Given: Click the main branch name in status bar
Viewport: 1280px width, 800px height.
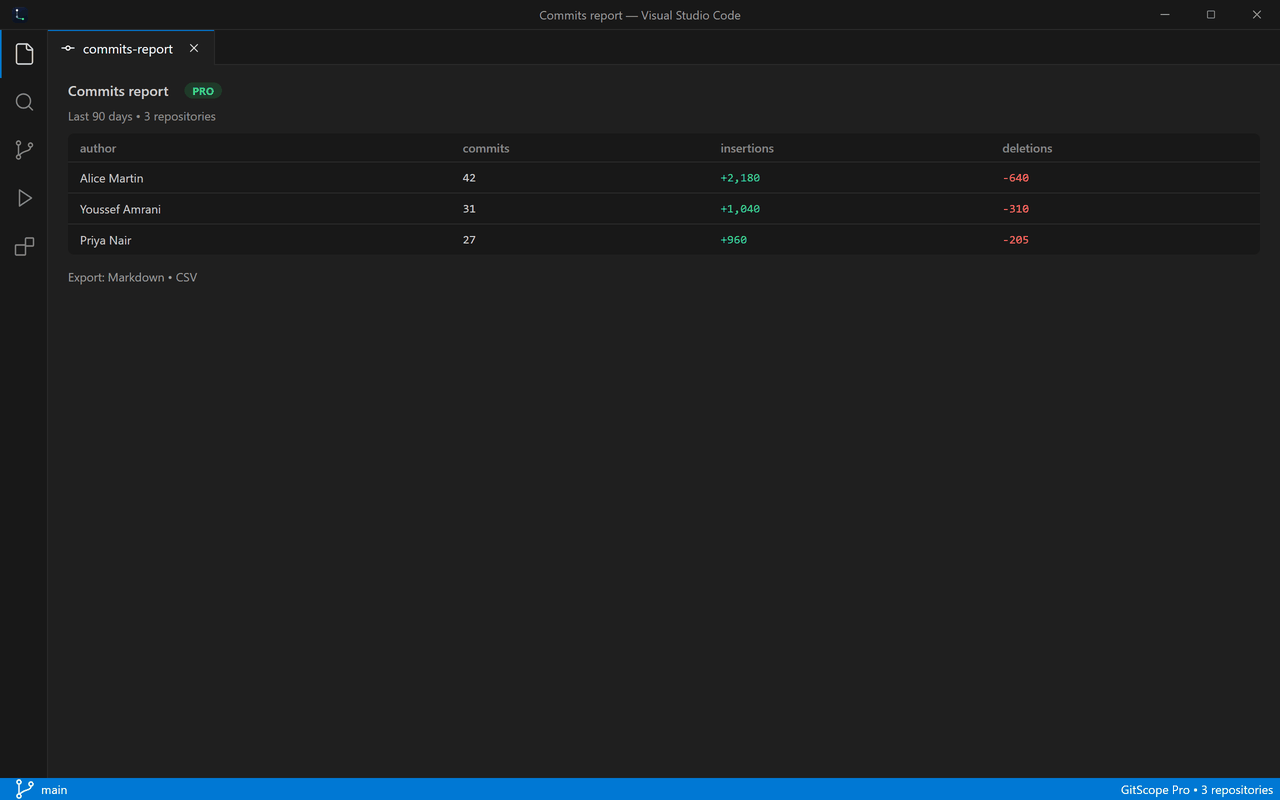Looking at the screenshot, I should coord(54,790).
